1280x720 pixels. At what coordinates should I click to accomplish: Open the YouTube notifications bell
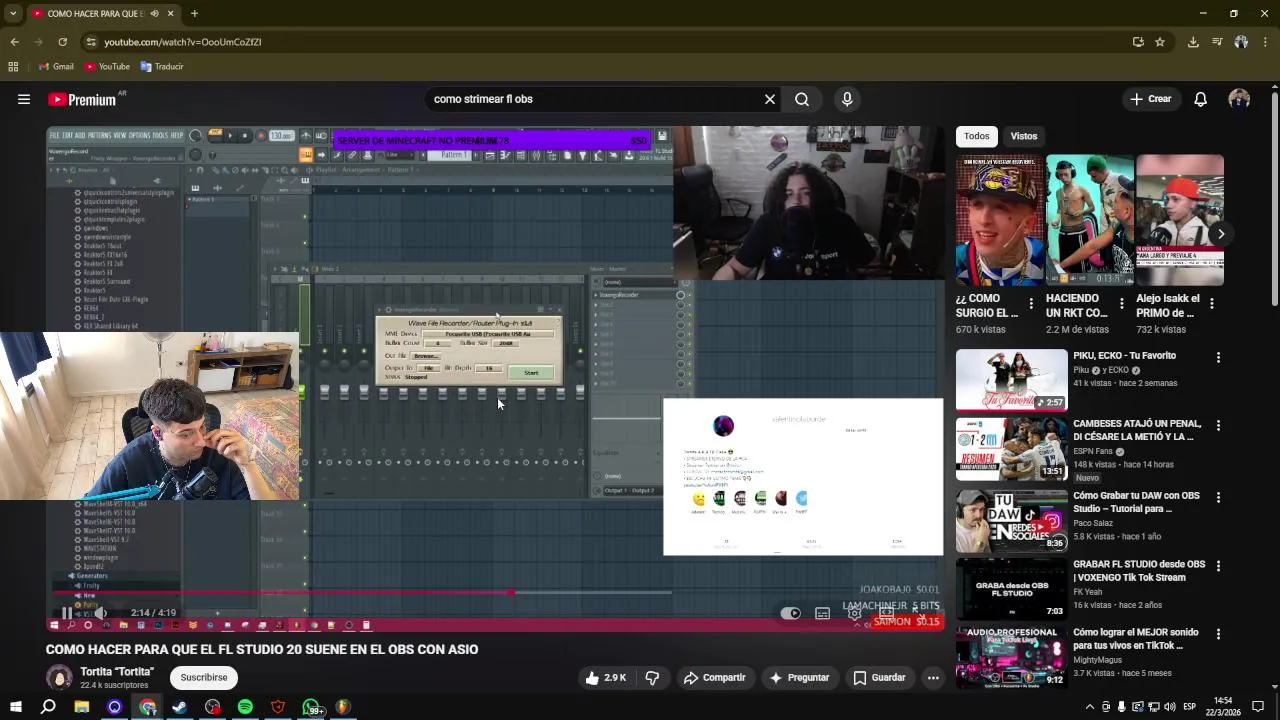(x=1201, y=99)
